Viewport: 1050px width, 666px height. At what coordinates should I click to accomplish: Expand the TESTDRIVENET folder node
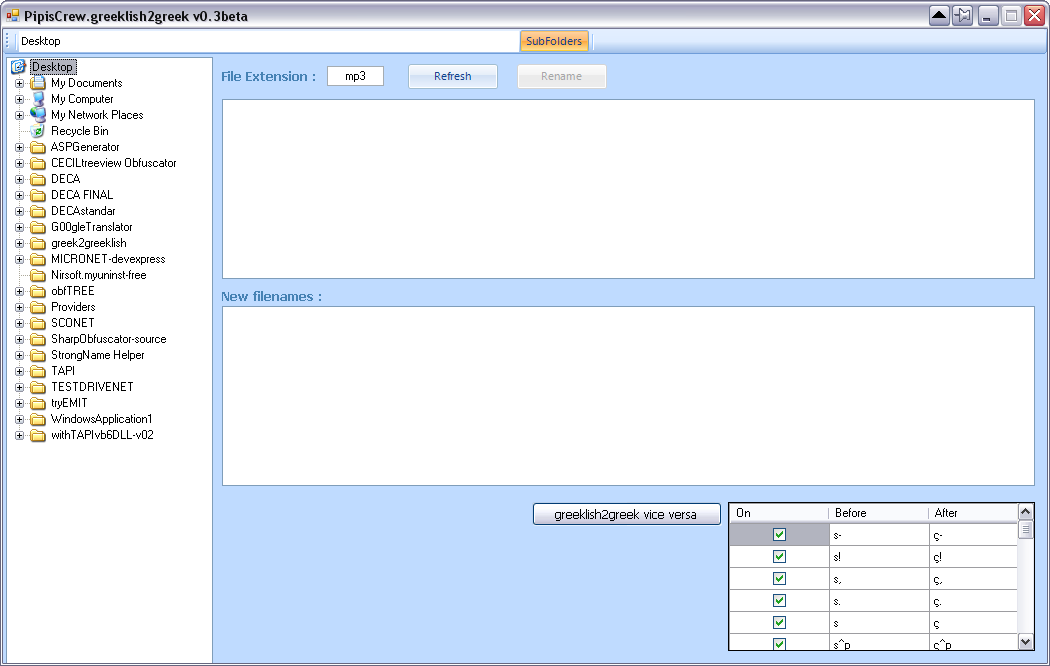pos(19,388)
